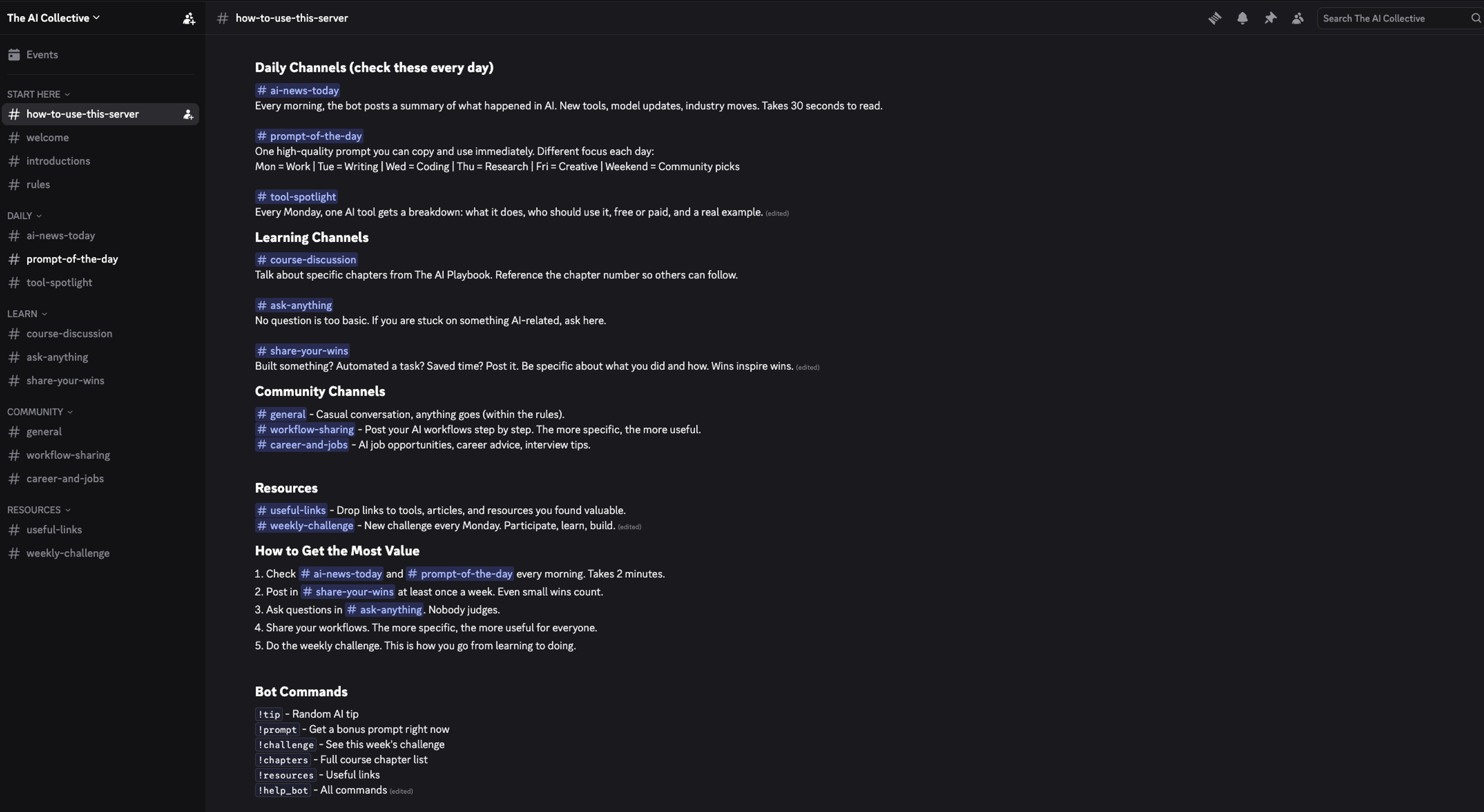
Task: Click the Search The AI Collective field
Action: pyautogui.click(x=1394, y=18)
